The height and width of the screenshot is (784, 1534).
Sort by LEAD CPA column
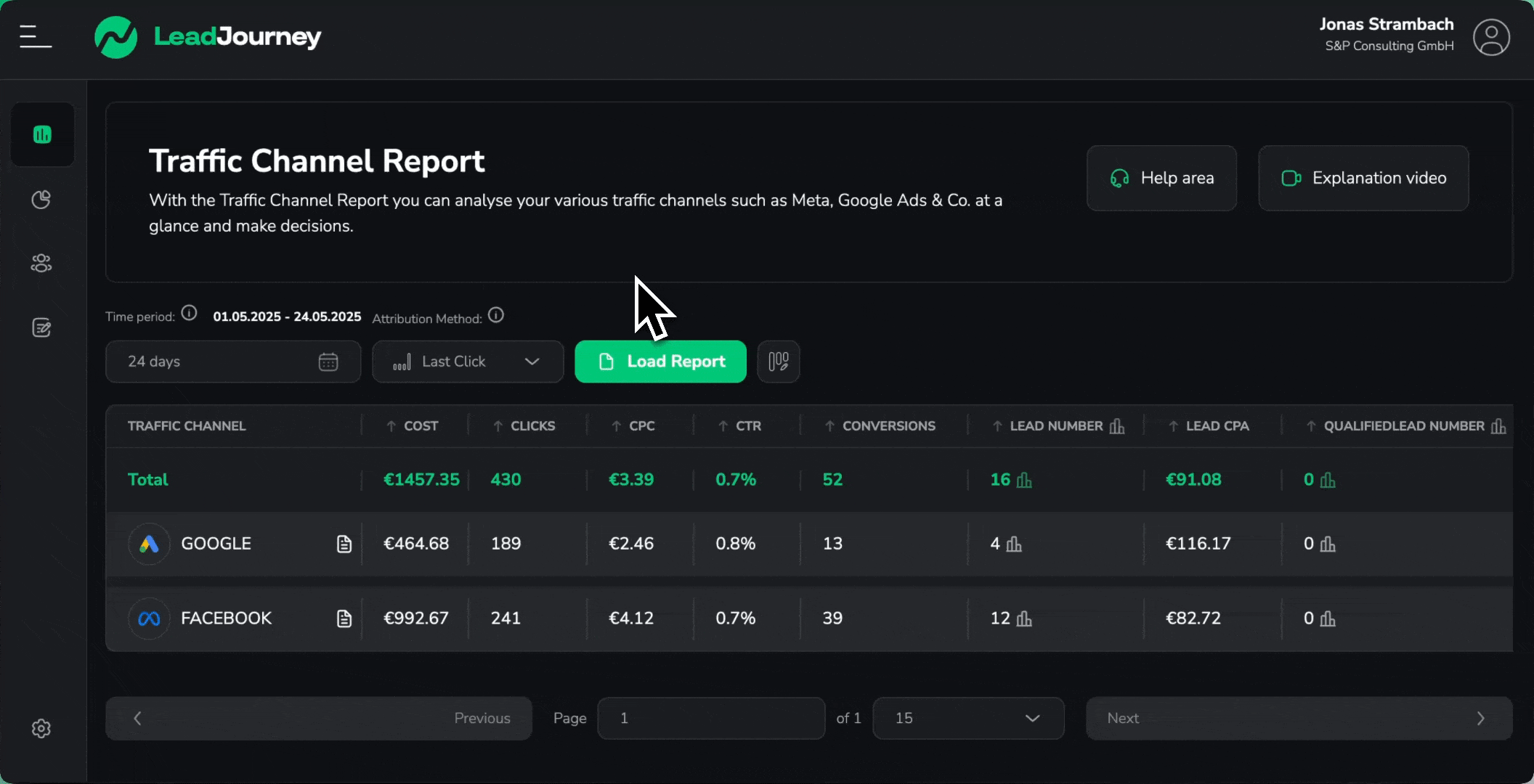1209,426
